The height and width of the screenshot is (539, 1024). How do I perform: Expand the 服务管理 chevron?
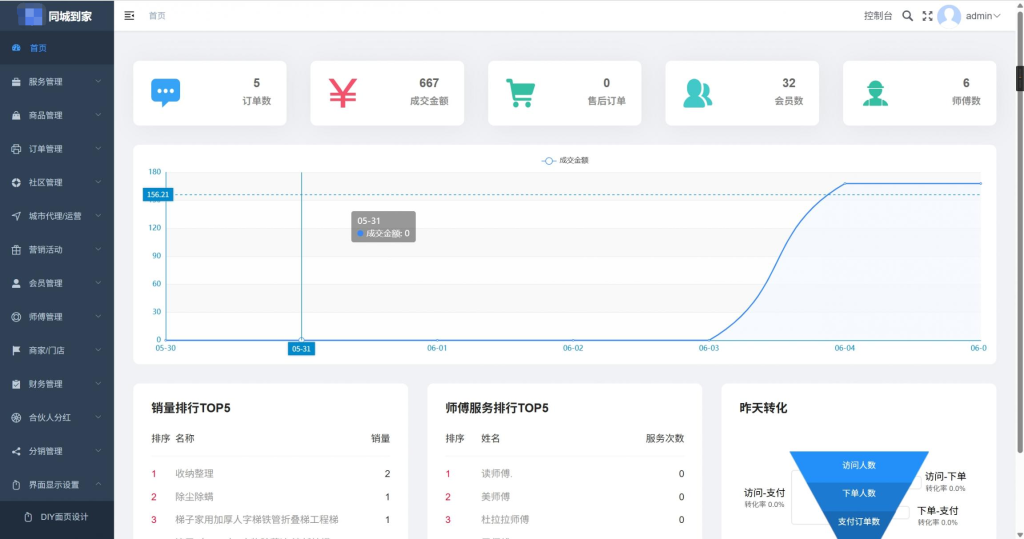click(98, 82)
